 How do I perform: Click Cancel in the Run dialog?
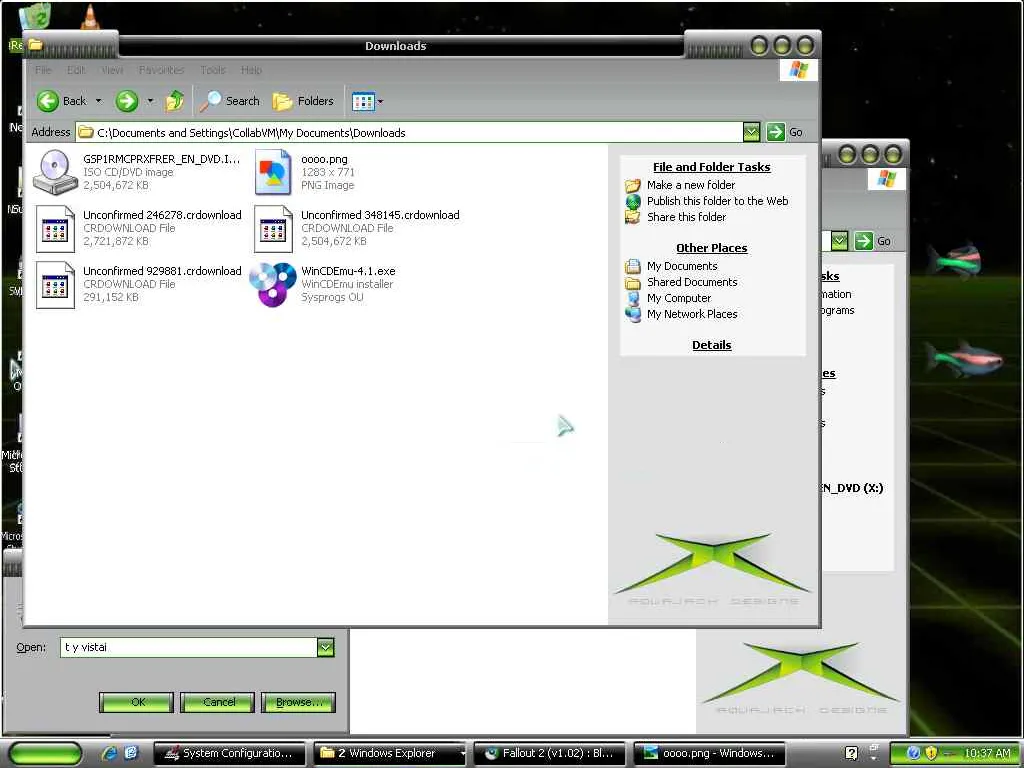[217, 702]
